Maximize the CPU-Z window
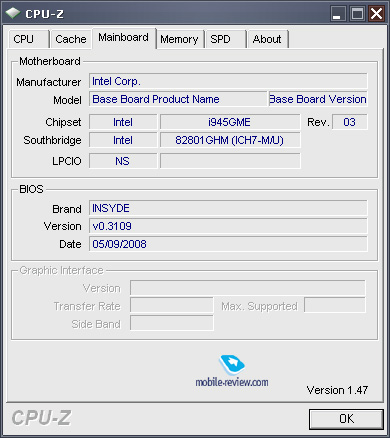The width and height of the screenshot is (390, 438). tap(357, 14)
